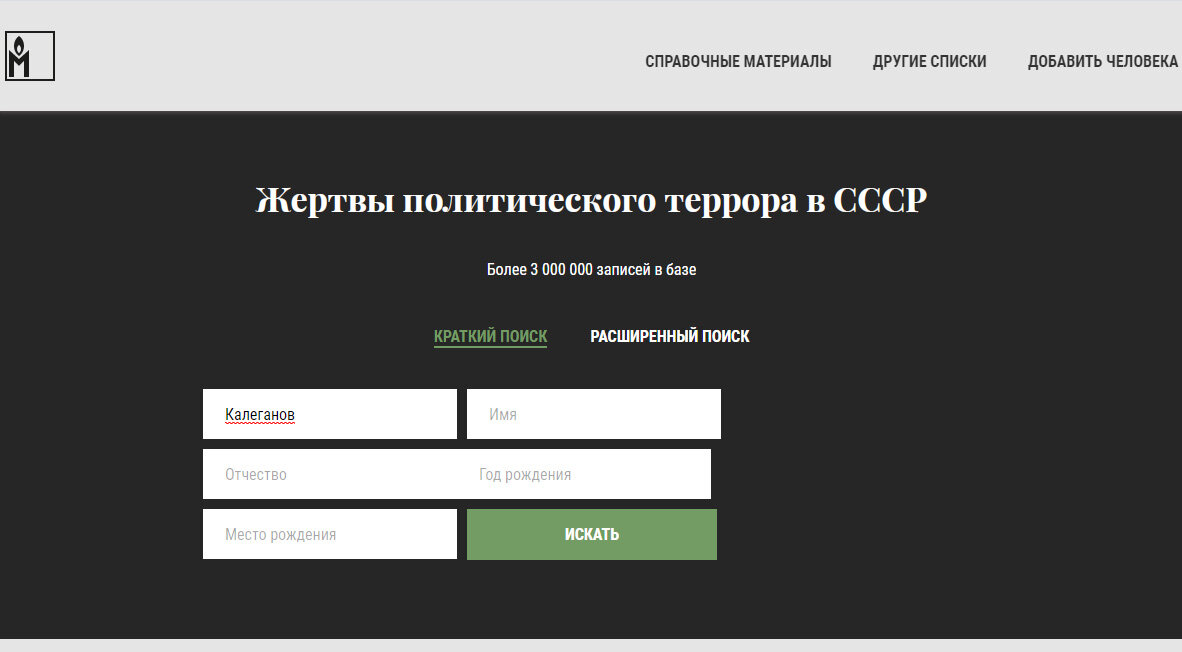Screen dimensions: 1182x652
Task: Click into the Отчество input field
Action: pos(329,474)
